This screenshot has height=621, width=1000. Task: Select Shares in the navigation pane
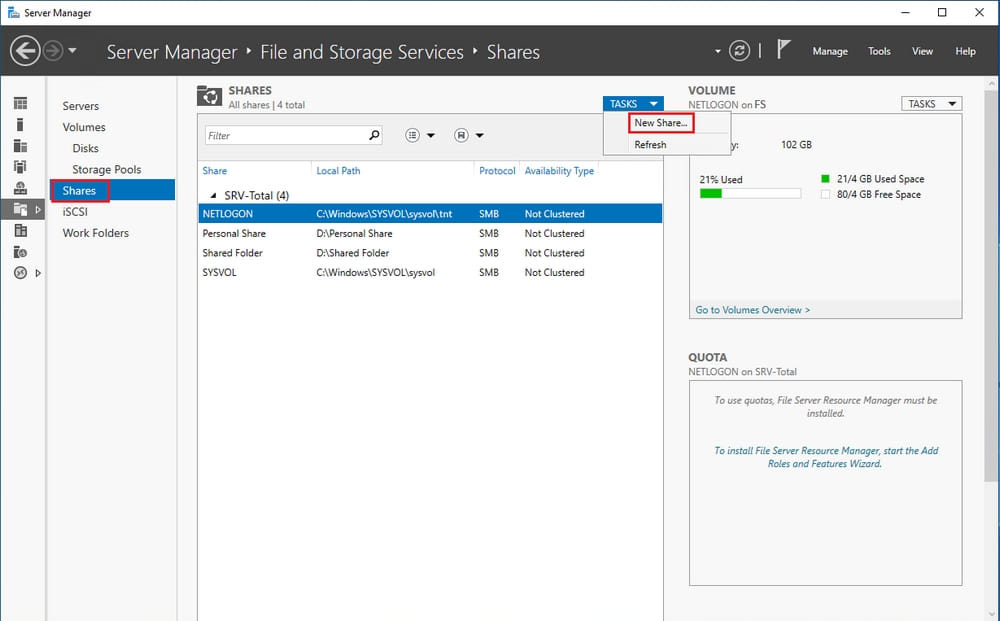[x=112, y=190]
